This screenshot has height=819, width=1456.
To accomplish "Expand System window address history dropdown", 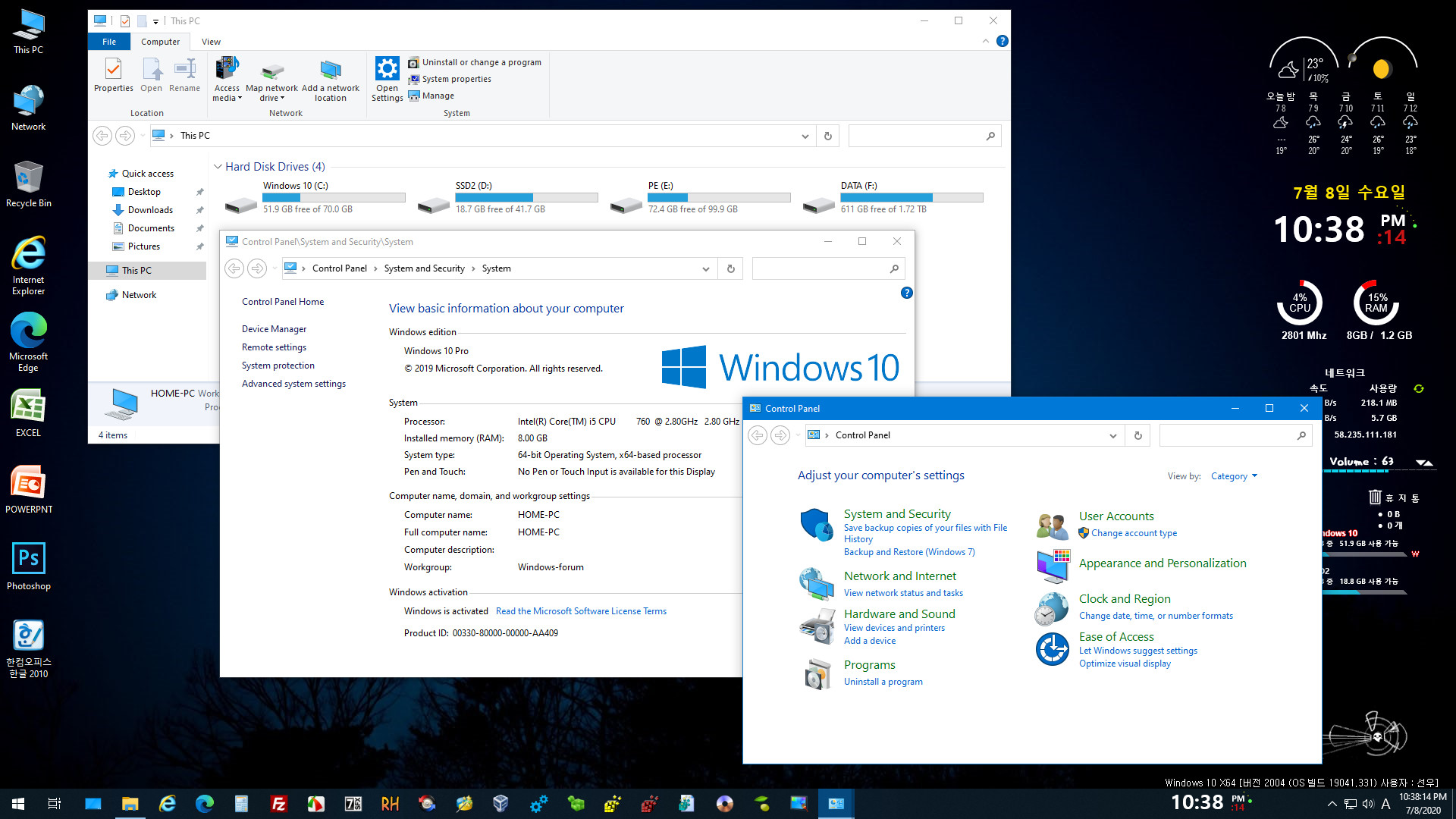I will tap(705, 269).
